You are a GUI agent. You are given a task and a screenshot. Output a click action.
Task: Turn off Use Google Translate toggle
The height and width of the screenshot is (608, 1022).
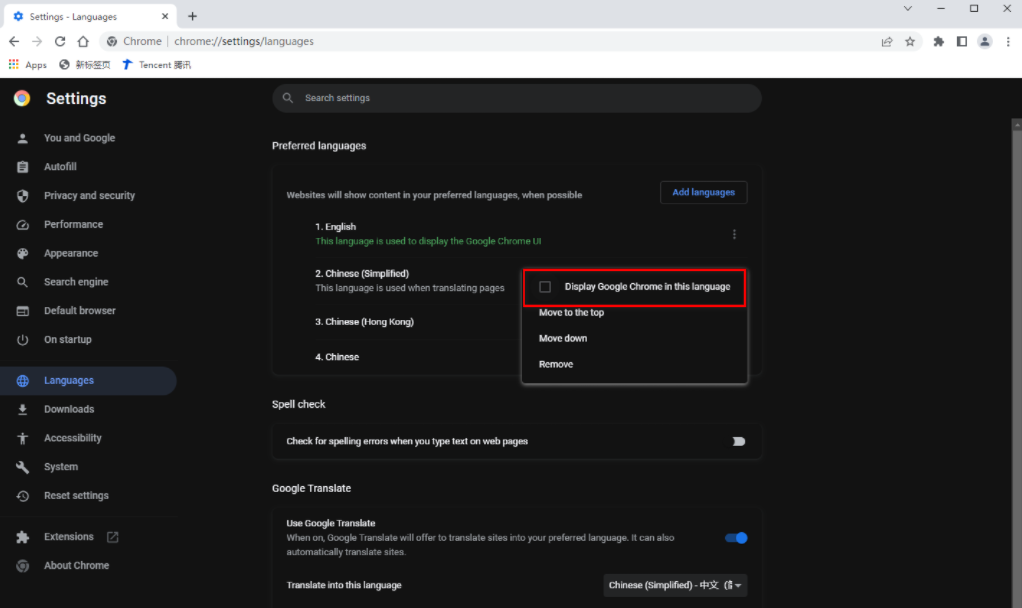pyautogui.click(x=737, y=538)
